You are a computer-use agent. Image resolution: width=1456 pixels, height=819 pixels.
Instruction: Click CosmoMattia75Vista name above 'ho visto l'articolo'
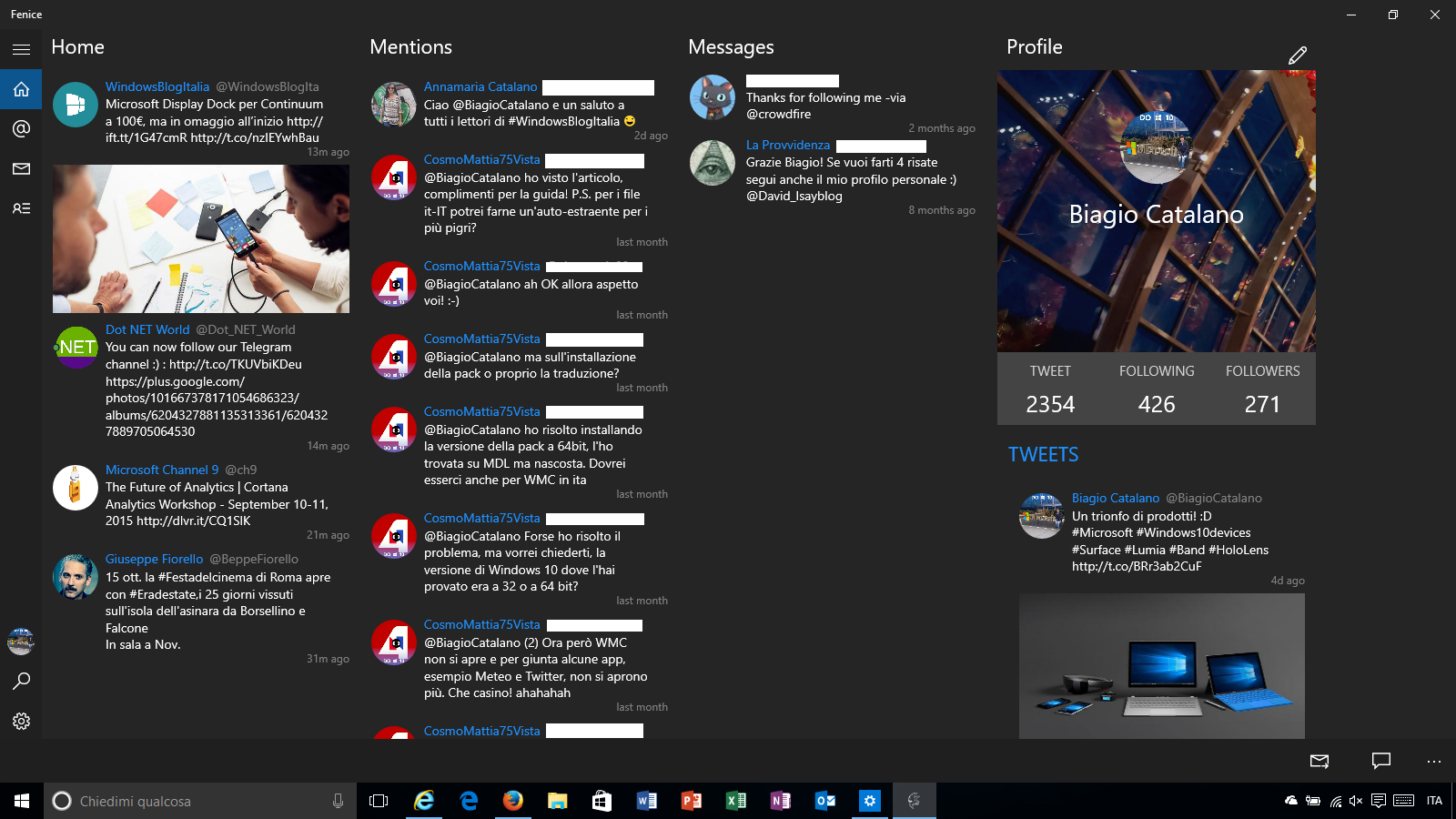pos(481,159)
